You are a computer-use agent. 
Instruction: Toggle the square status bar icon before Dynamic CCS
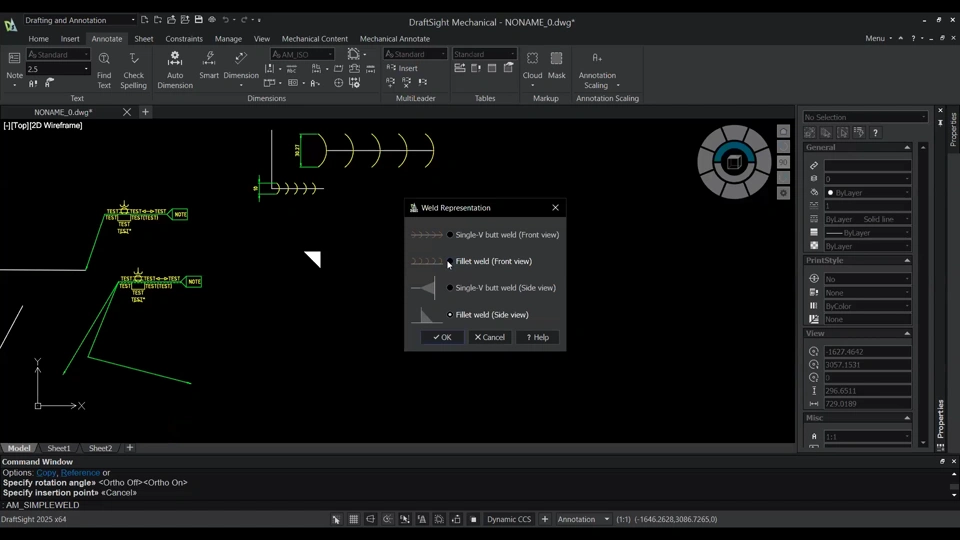(473, 519)
